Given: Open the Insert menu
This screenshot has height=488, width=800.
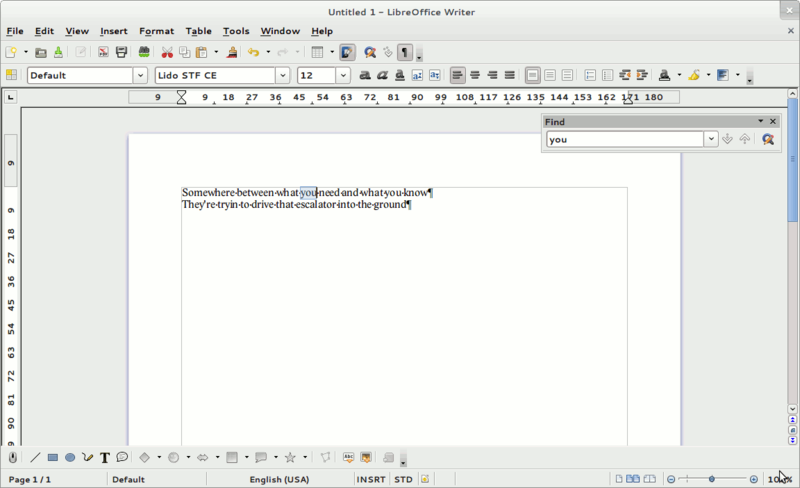Looking at the screenshot, I should 114,31.
